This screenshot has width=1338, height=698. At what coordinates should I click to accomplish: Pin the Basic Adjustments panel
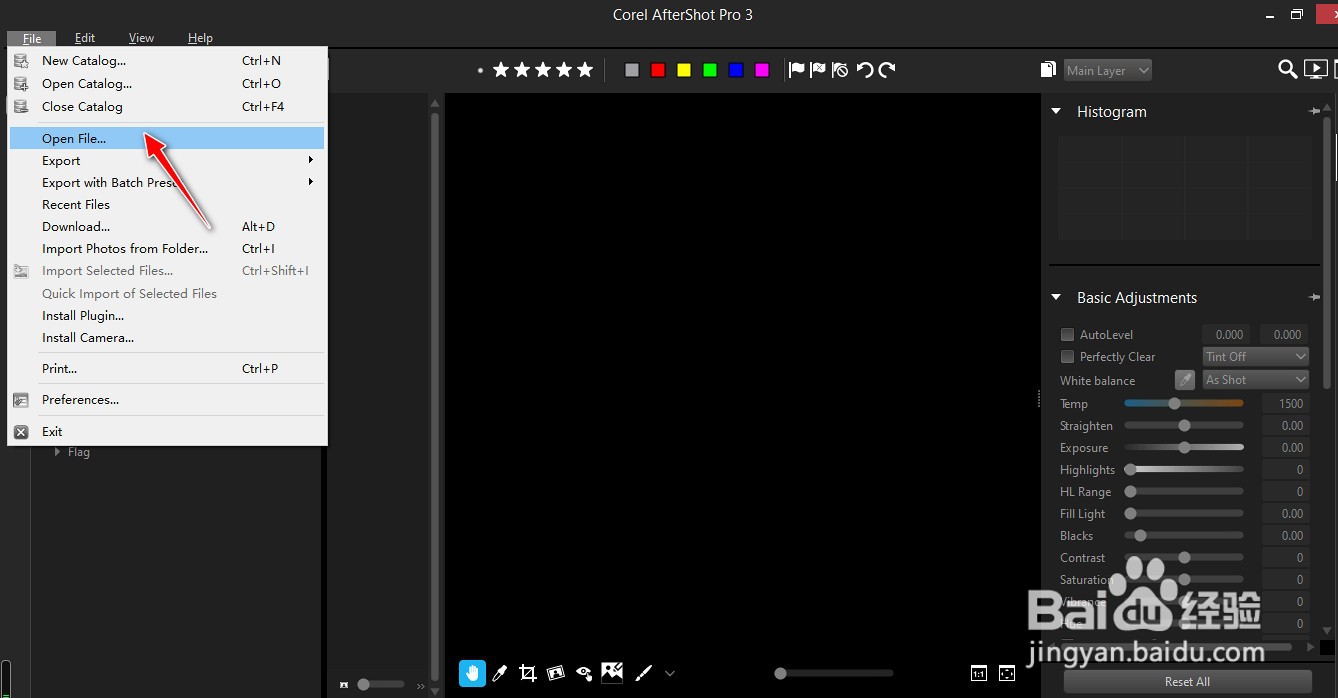(x=1314, y=297)
